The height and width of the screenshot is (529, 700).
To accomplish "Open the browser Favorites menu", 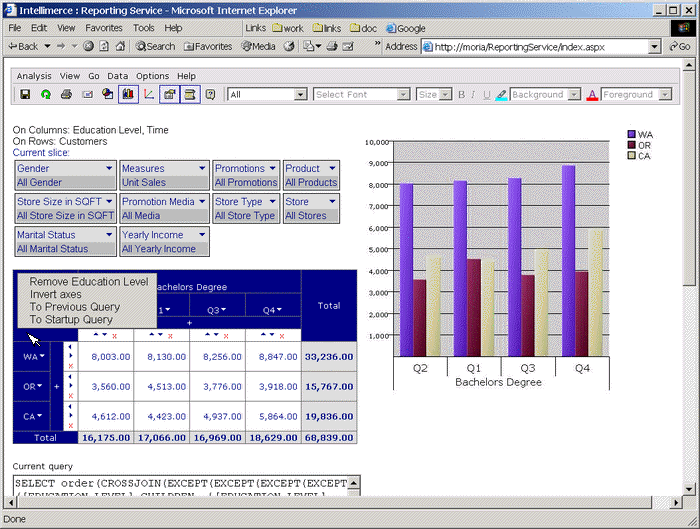I will pos(104,28).
